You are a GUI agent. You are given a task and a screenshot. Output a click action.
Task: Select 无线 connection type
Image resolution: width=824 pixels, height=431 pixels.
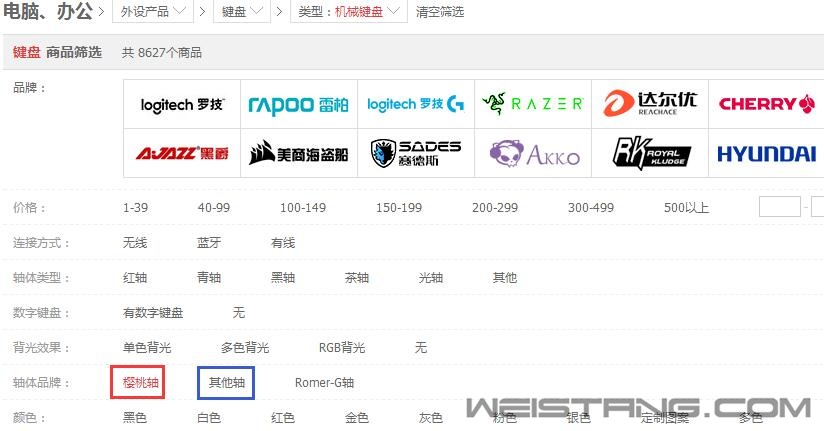coord(135,243)
